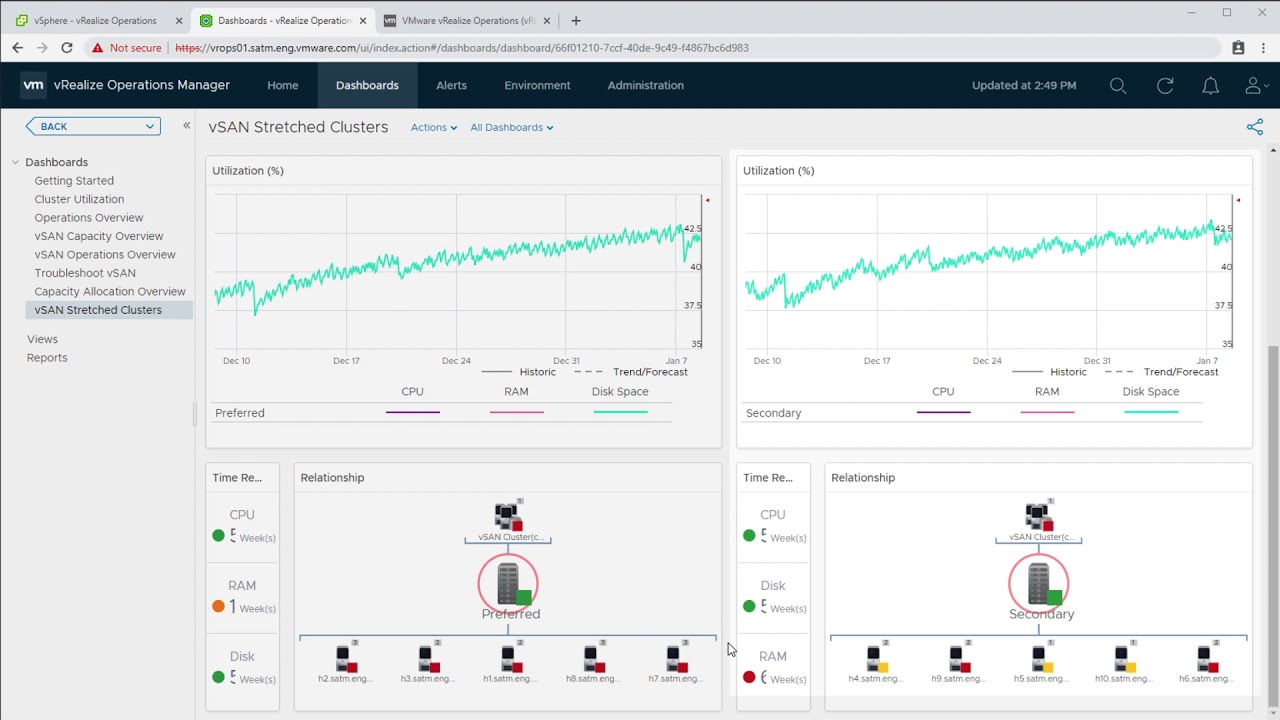This screenshot has width=1280, height=720.
Task: Select the Preferred fault domain host icon
Action: (x=508, y=584)
